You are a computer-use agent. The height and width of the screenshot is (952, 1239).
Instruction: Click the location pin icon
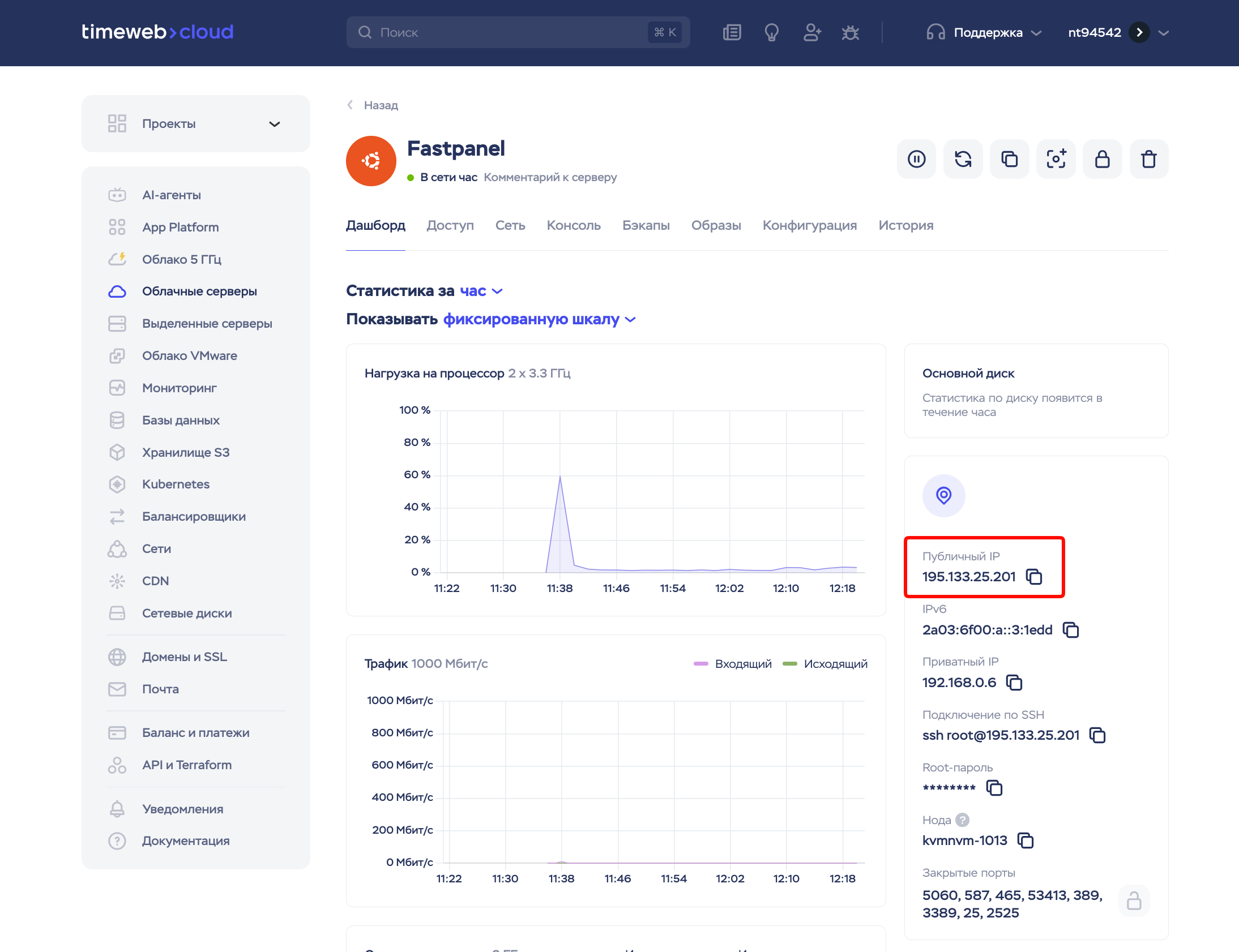943,495
